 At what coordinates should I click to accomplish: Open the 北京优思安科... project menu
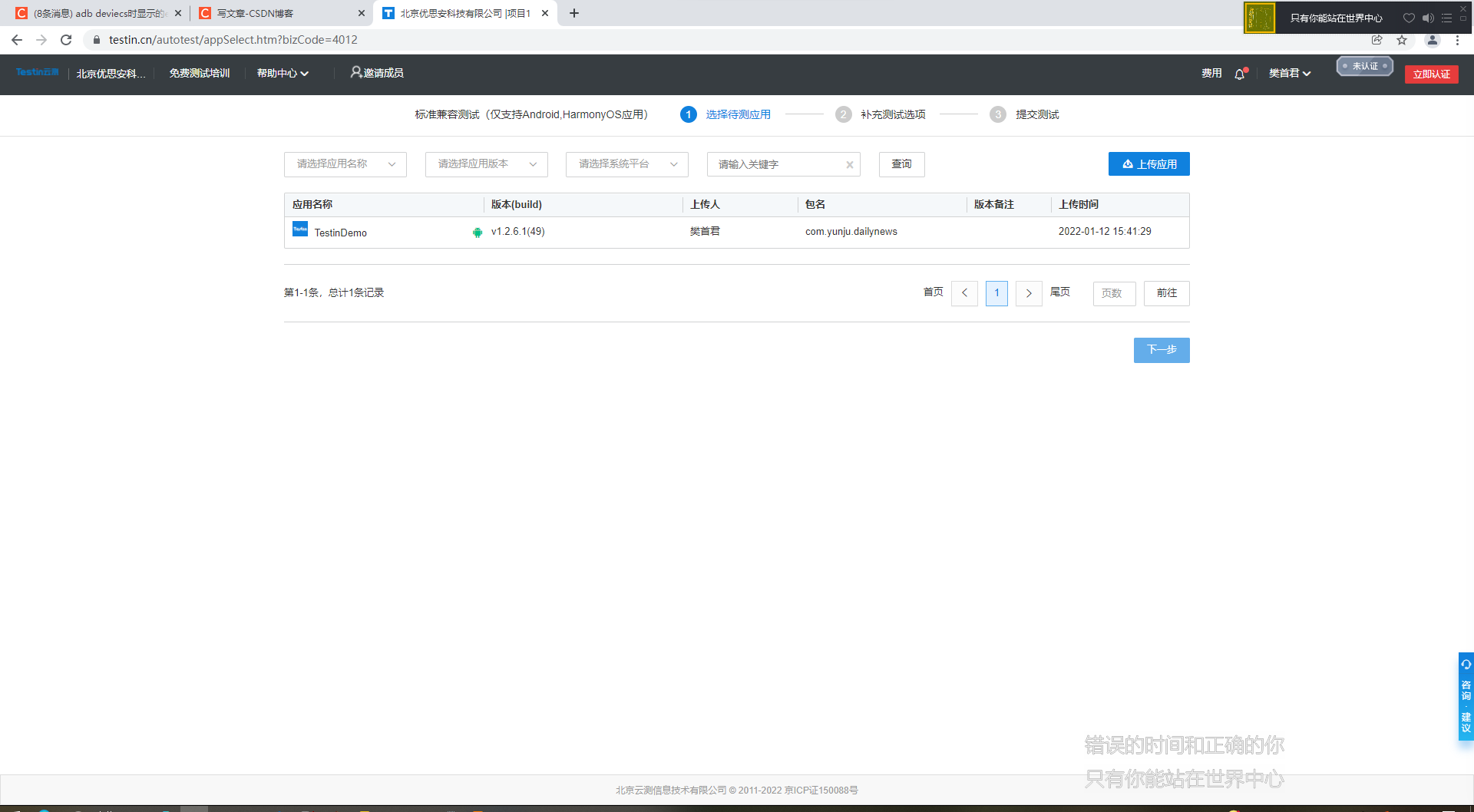coord(111,74)
